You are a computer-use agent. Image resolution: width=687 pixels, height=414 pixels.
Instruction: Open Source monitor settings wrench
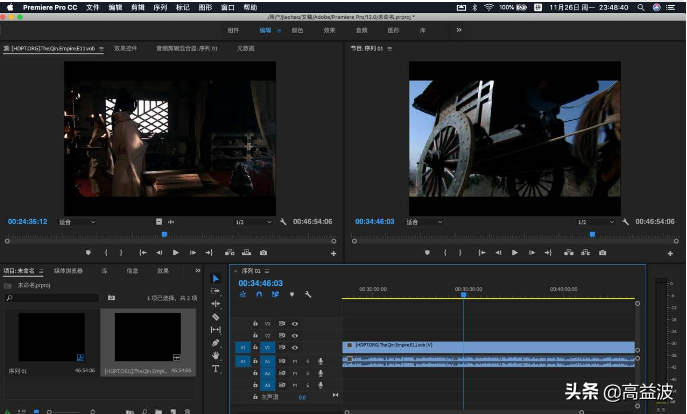pos(283,222)
